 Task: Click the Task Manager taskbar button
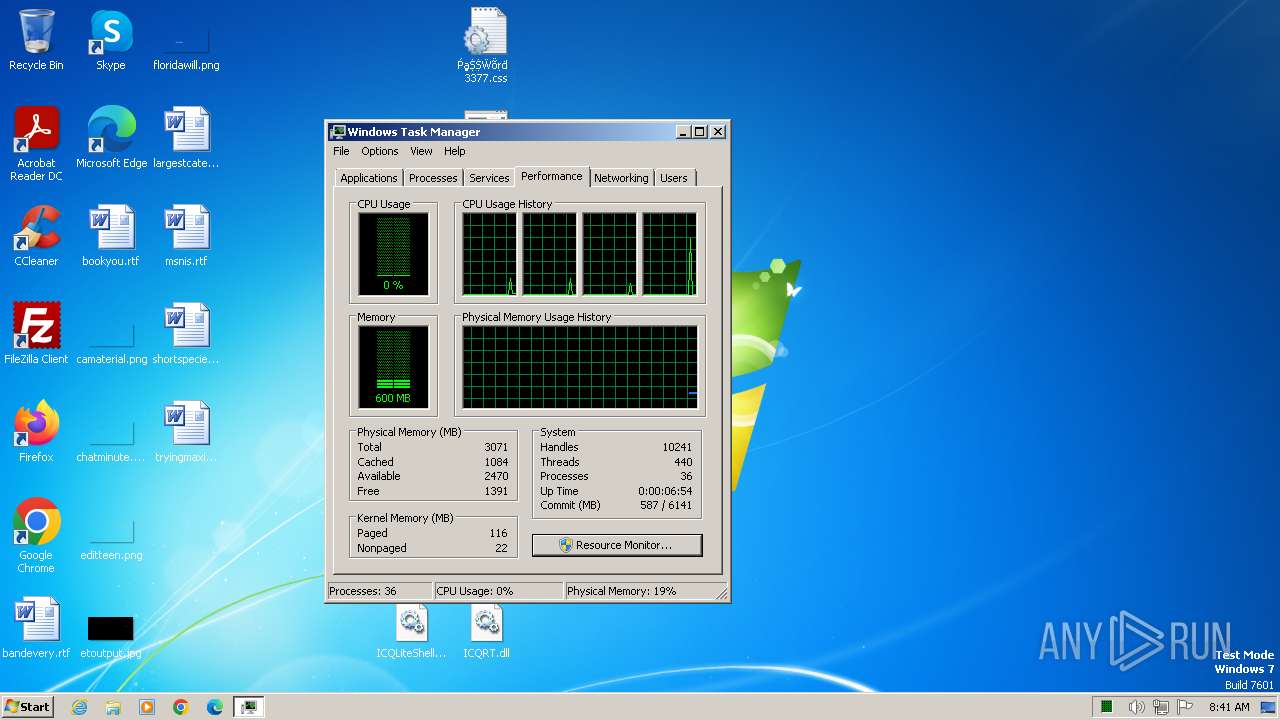tap(248, 707)
